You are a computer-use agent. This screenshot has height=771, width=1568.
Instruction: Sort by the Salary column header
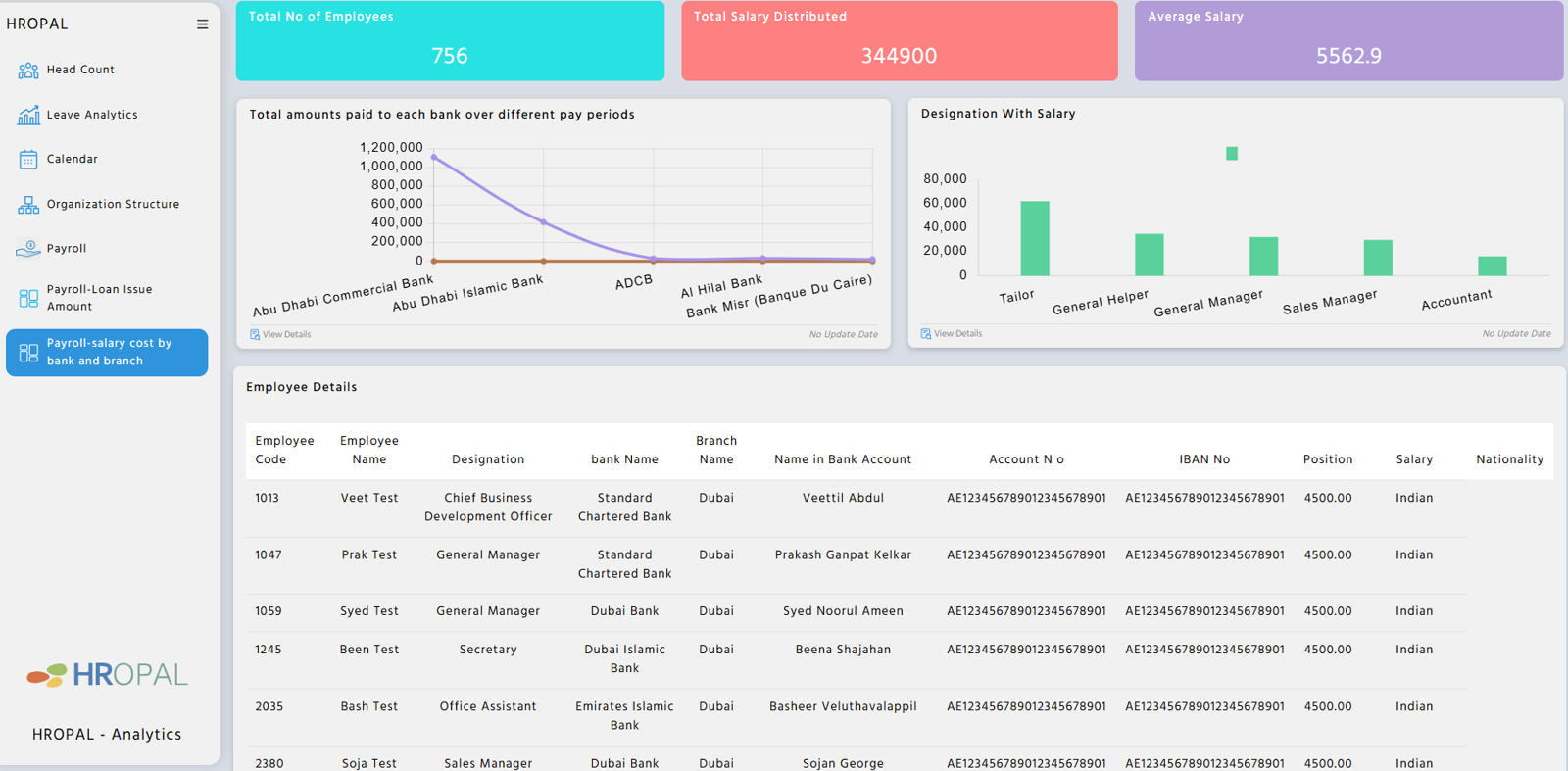(x=1413, y=459)
